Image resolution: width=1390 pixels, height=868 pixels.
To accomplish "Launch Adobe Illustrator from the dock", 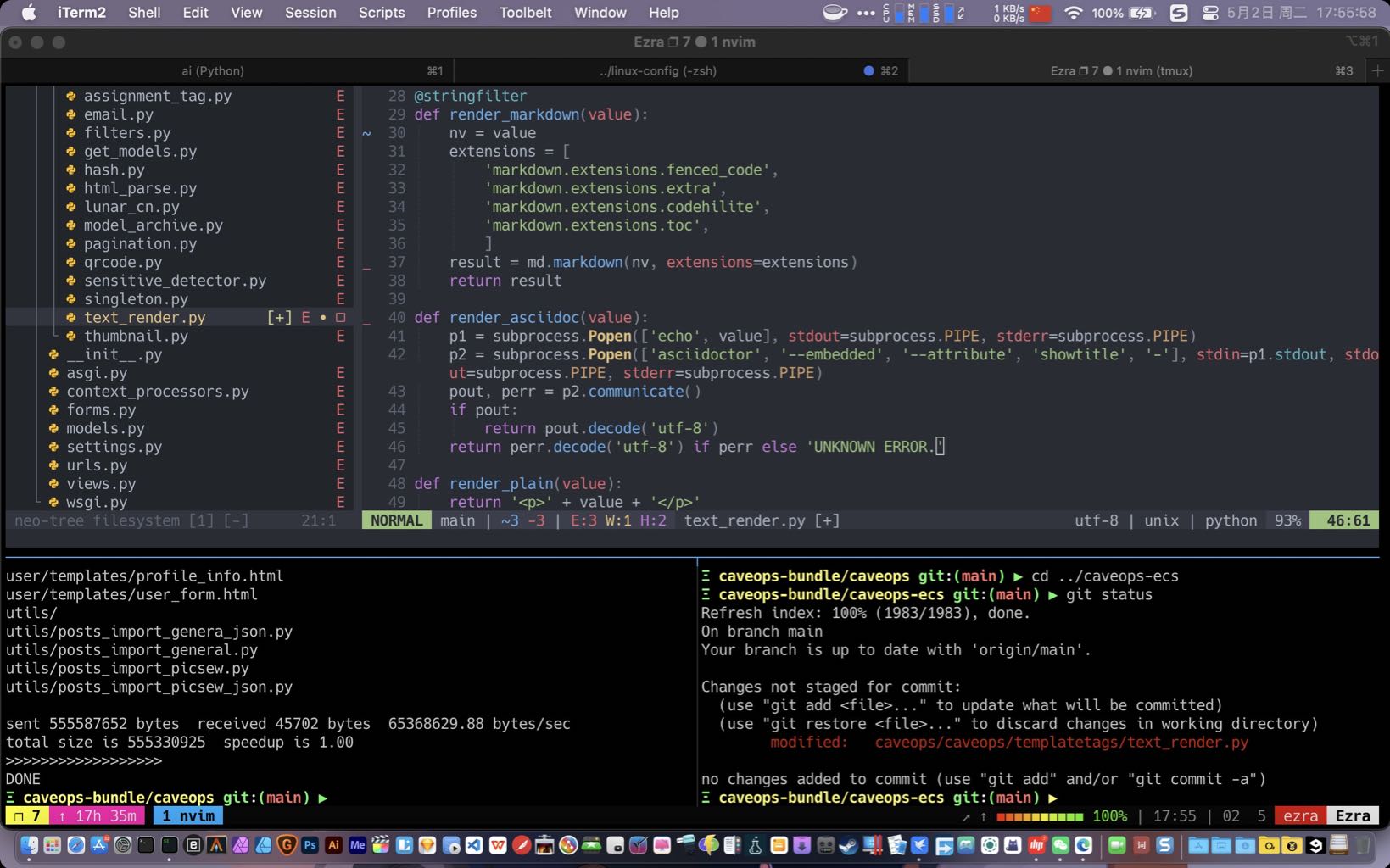I will tap(333, 845).
